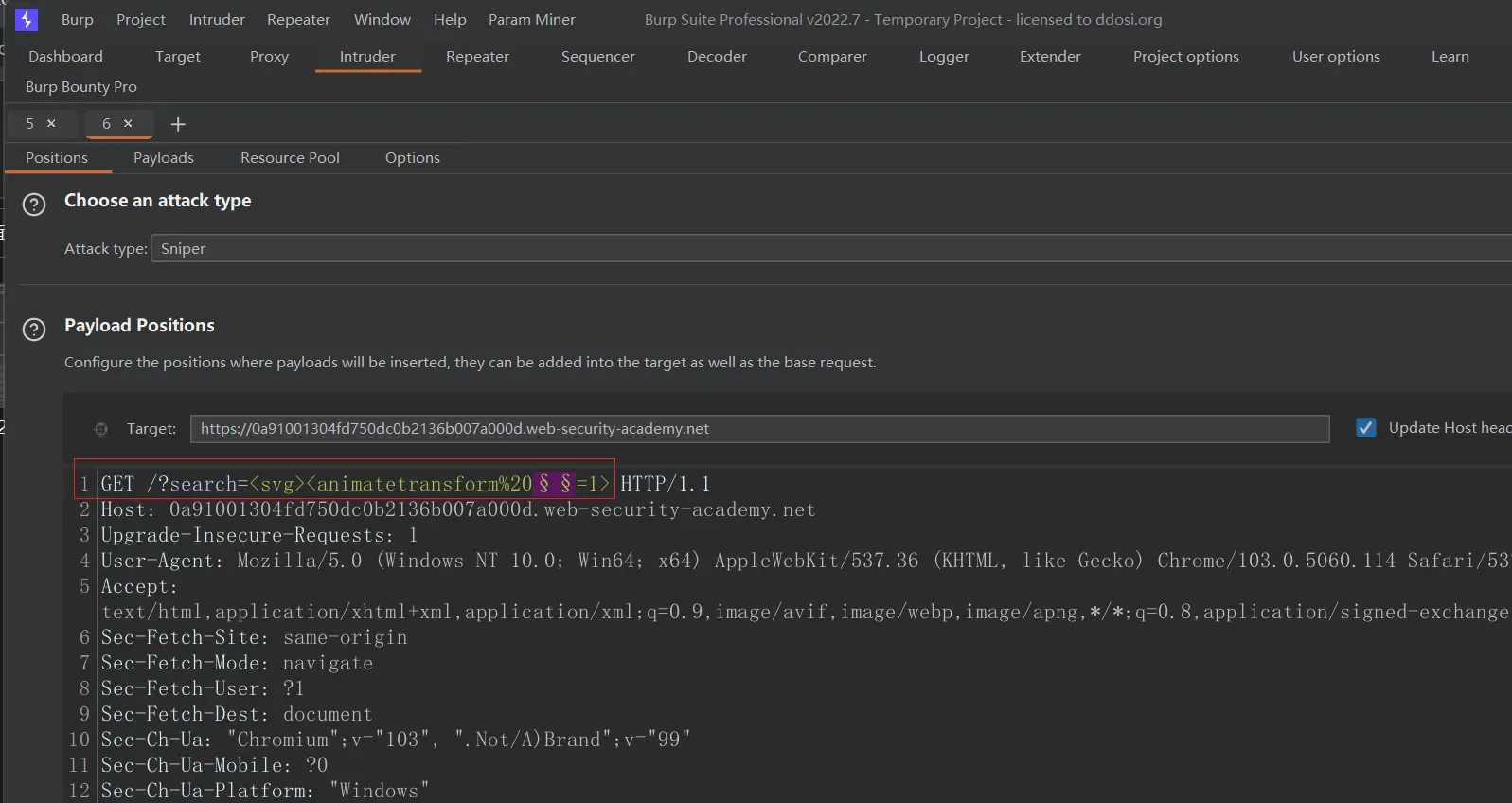
Task: Open help for Payload Positions section
Action: tap(34, 330)
